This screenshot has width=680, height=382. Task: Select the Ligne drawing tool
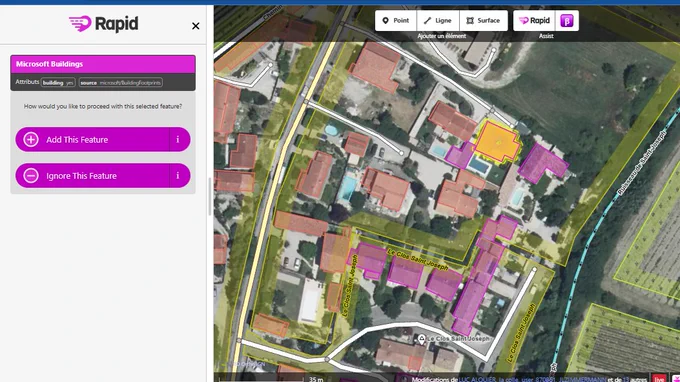(438, 20)
